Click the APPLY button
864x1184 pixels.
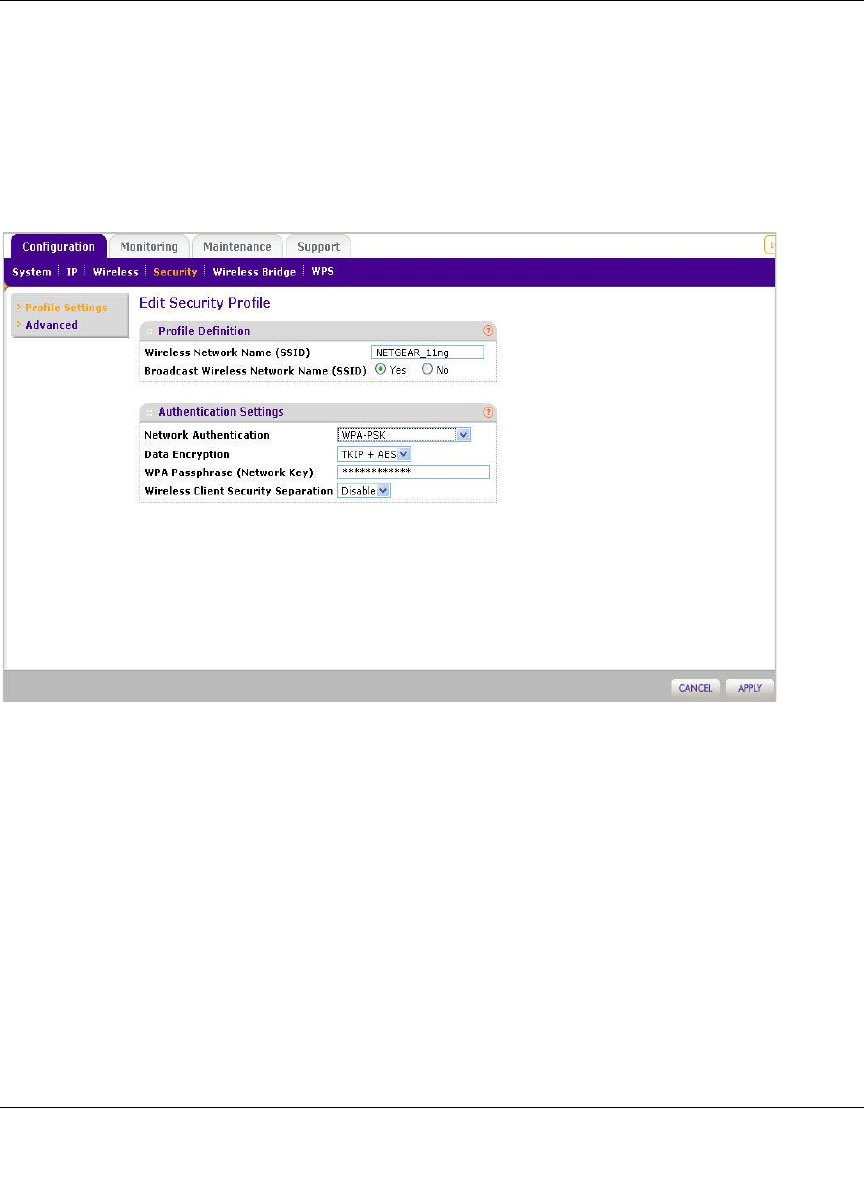coord(749,688)
